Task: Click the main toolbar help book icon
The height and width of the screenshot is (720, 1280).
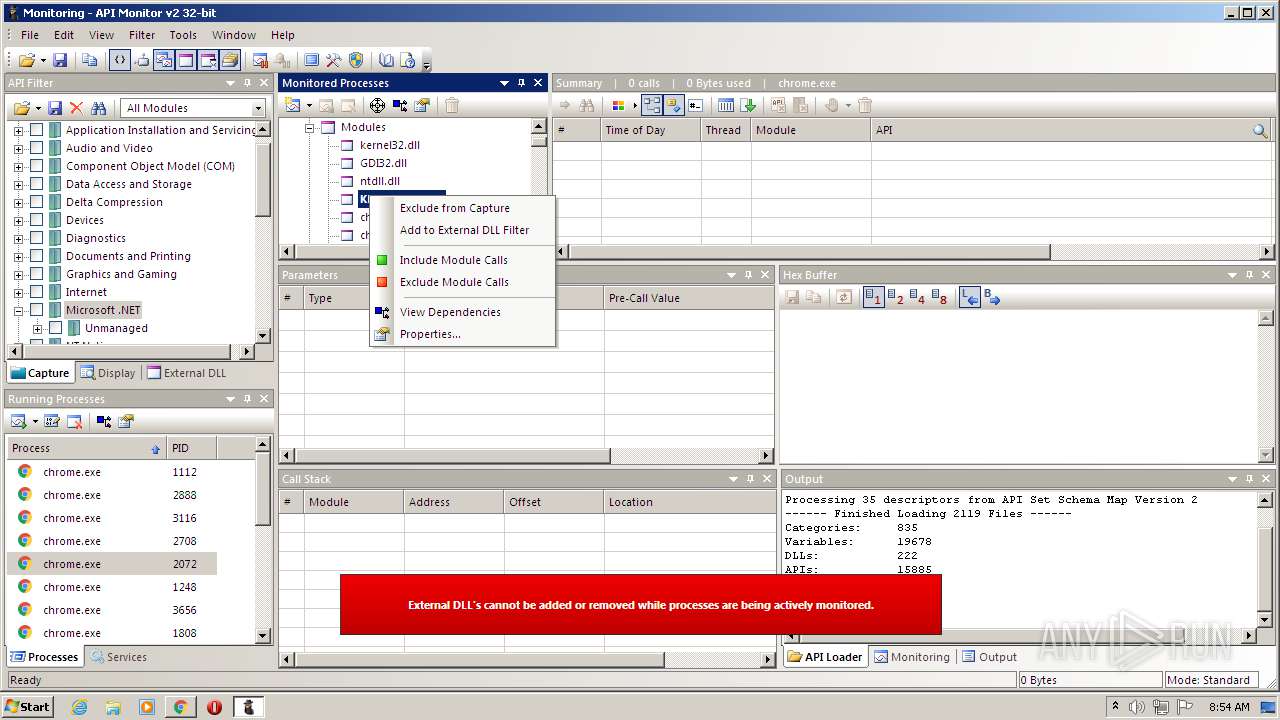Action: (387, 61)
